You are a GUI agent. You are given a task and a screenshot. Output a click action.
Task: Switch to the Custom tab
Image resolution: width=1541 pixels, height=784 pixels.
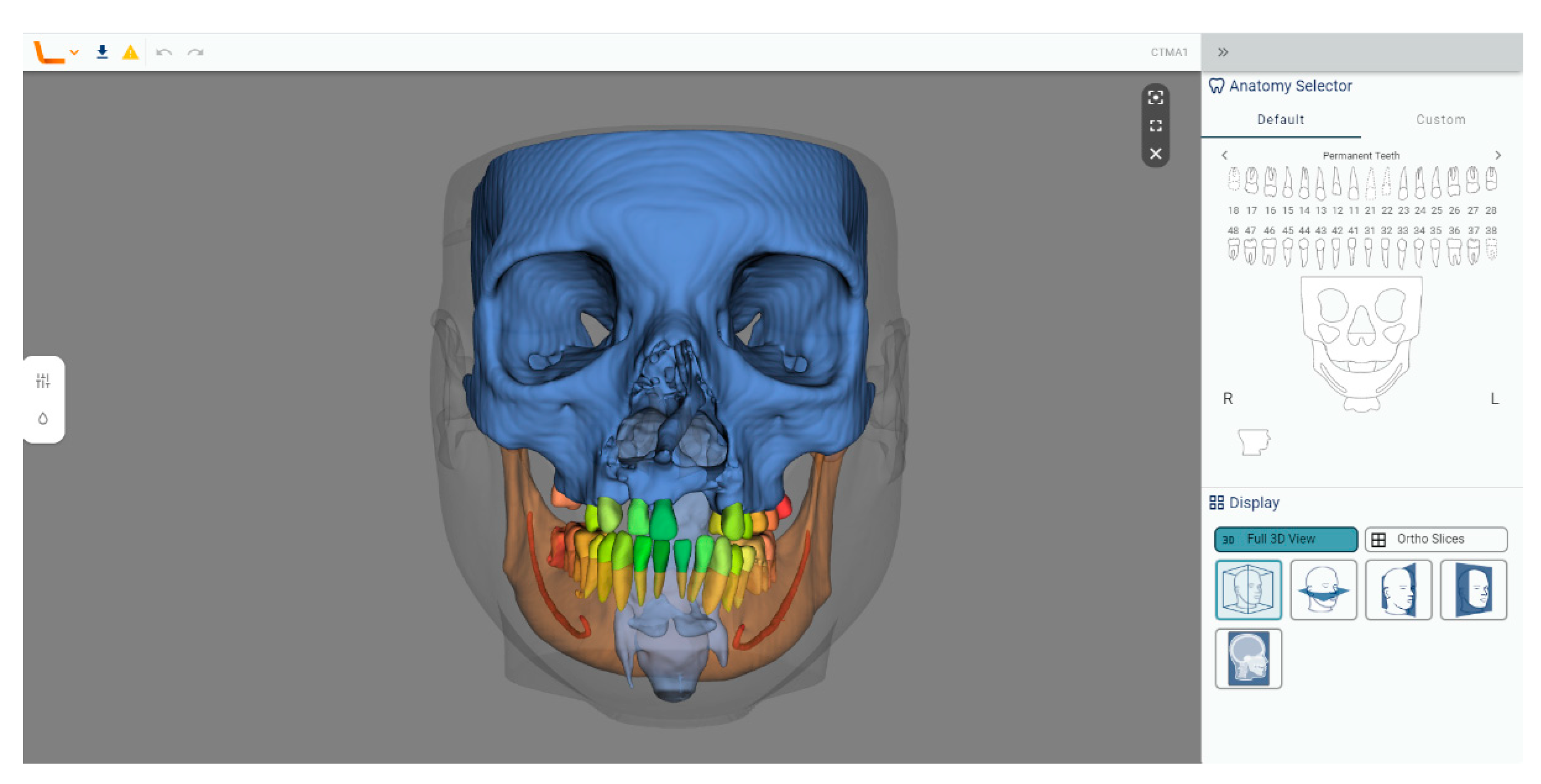(1440, 120)
